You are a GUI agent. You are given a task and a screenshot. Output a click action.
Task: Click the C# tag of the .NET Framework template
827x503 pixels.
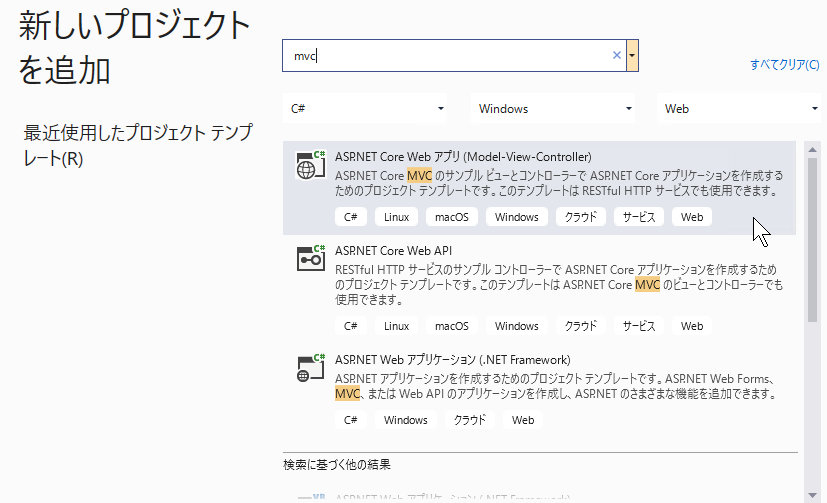click(350, 420)
